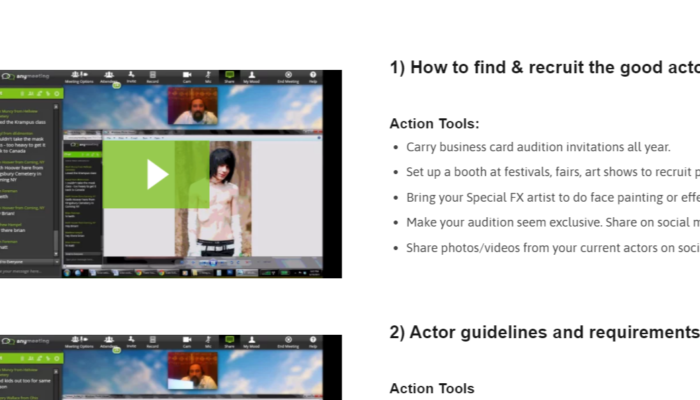Click Mic icon in first video toolbar
Image resolution: width=700 pixels, height=400 pixels.
[x=208, y=77]
